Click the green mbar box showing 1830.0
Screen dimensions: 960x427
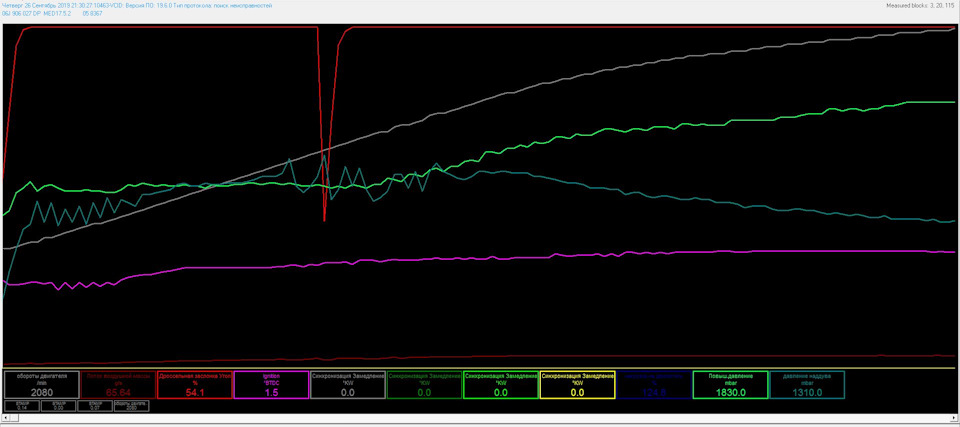730,385
